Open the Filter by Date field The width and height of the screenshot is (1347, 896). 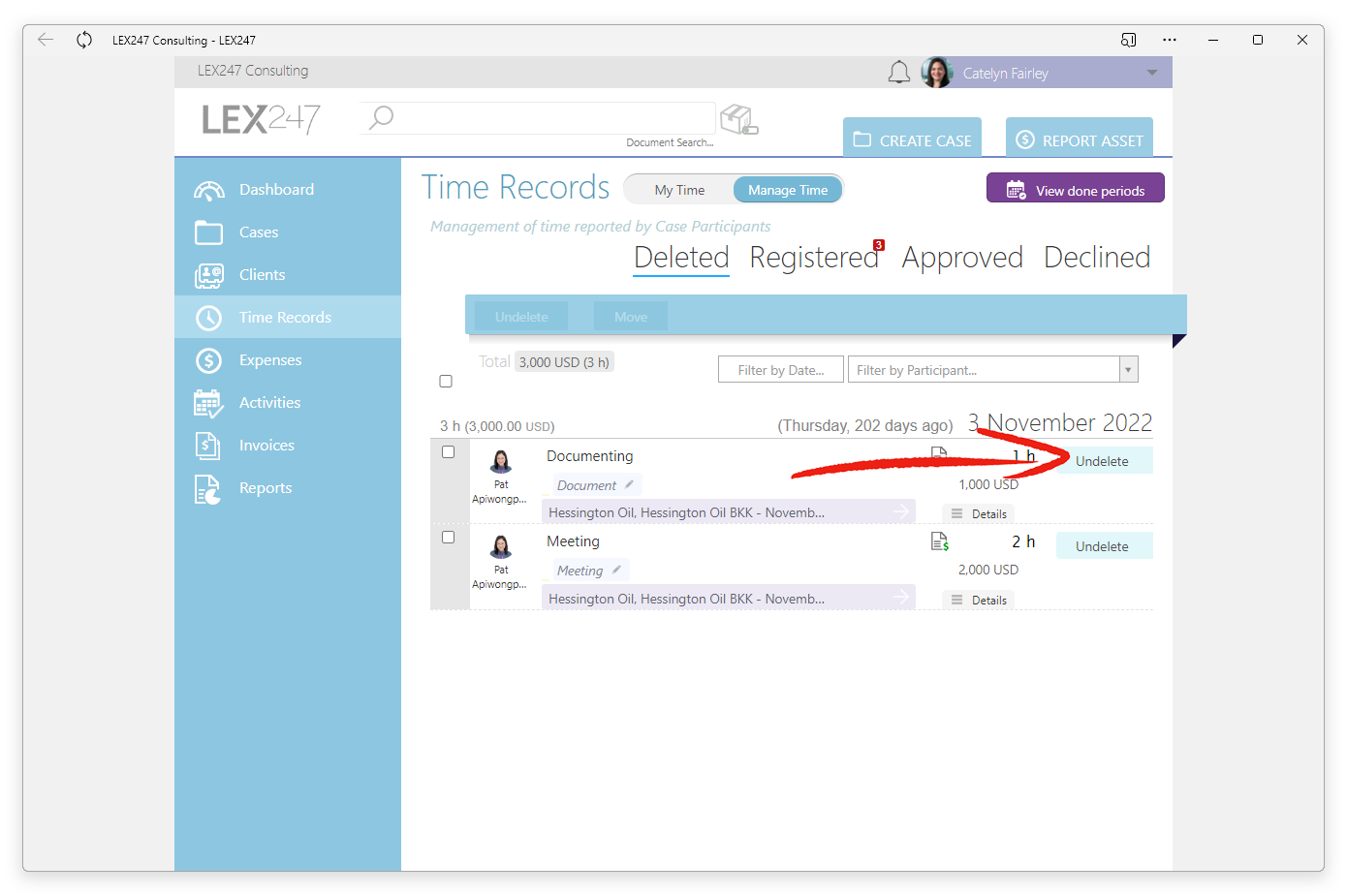781,369
